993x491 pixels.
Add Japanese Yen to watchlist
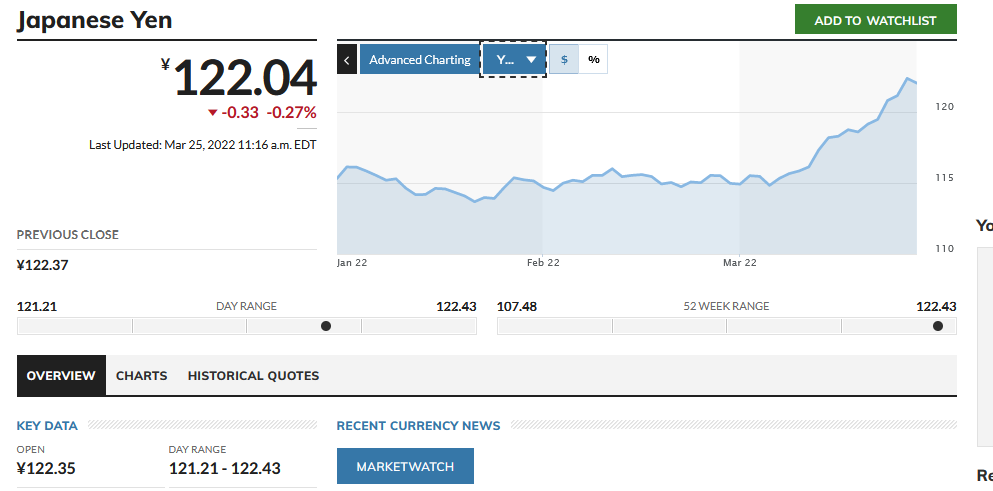[875, 20]
